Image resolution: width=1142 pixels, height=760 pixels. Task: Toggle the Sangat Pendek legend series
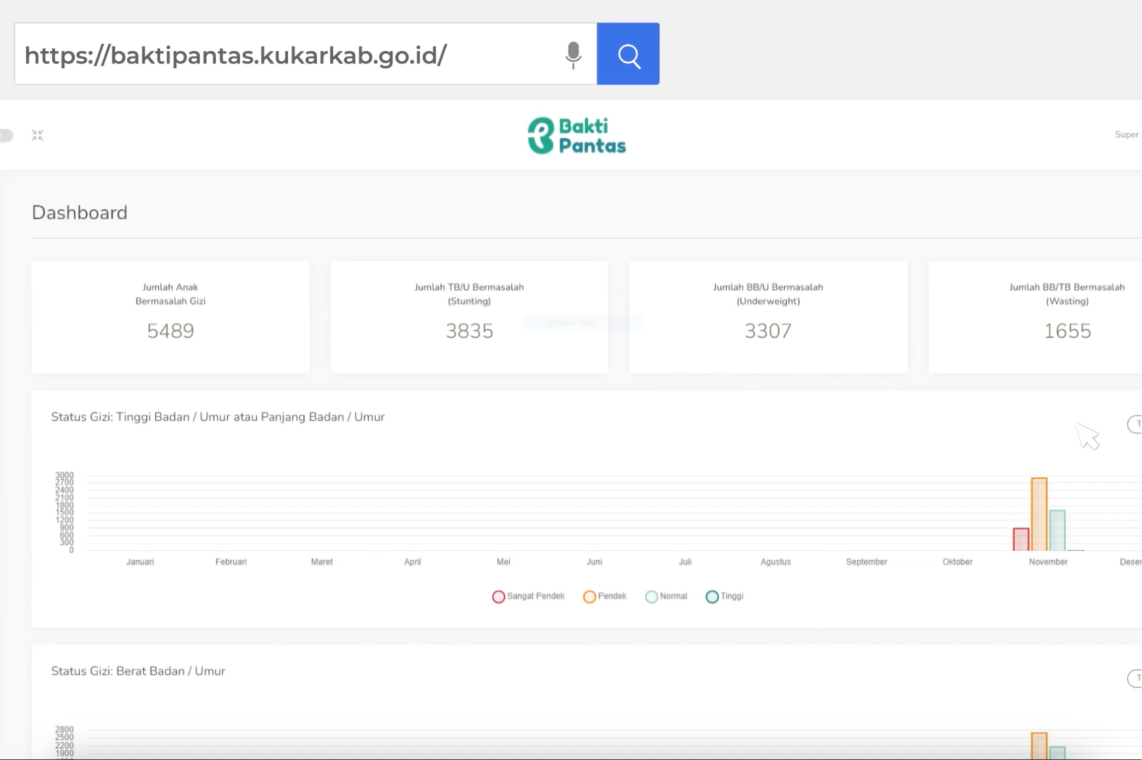[528, 597]
